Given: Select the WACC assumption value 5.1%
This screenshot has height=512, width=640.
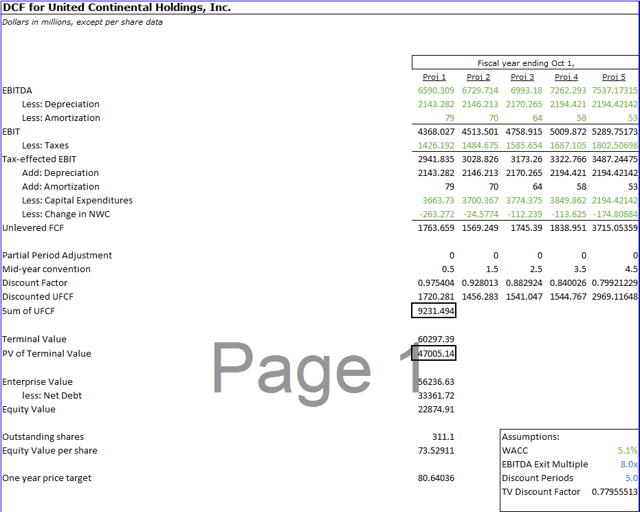Looking at the screenshot, I should point(627,451).
